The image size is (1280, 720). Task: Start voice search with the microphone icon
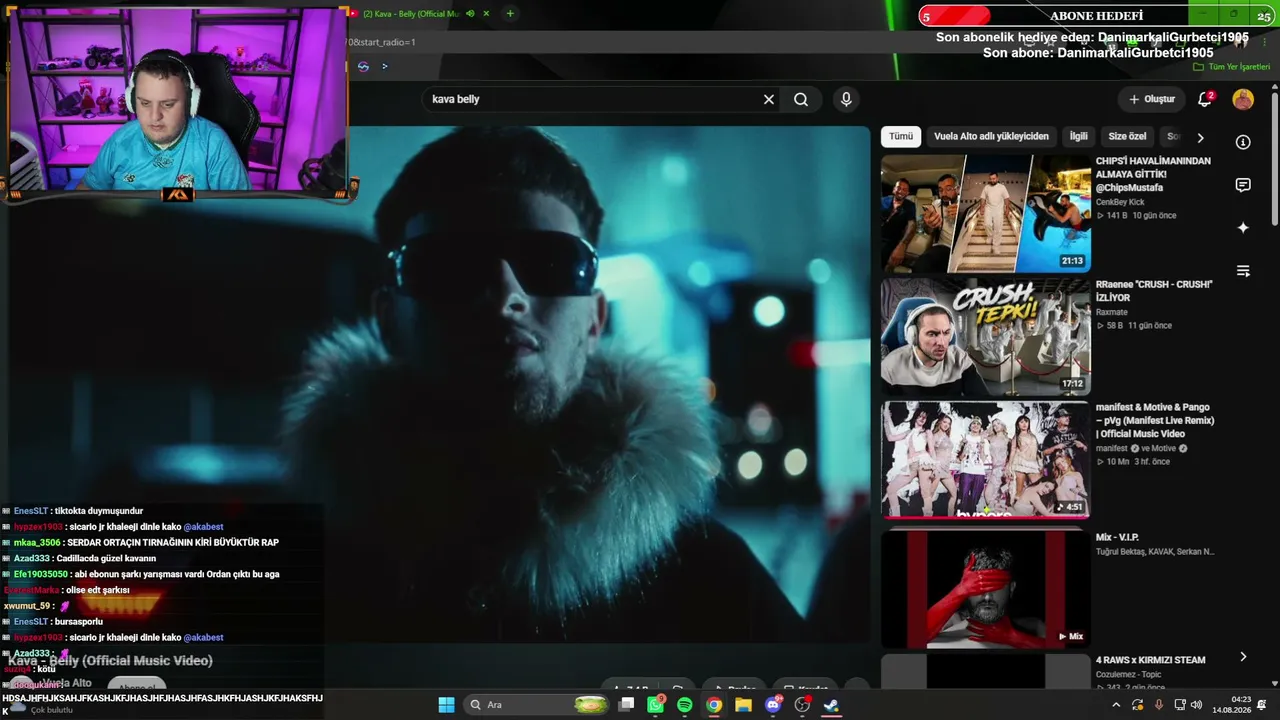[846, 100]
